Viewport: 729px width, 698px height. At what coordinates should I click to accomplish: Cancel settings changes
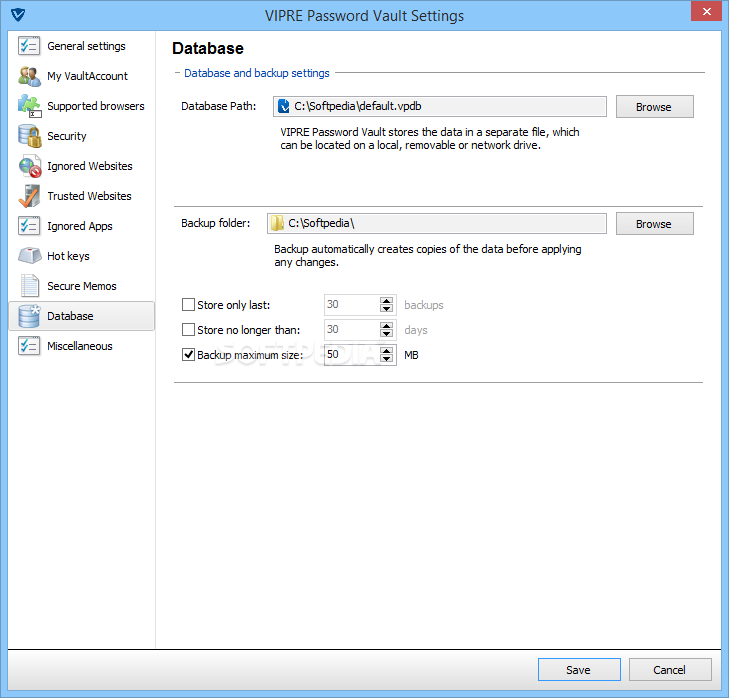coord(669,670)
